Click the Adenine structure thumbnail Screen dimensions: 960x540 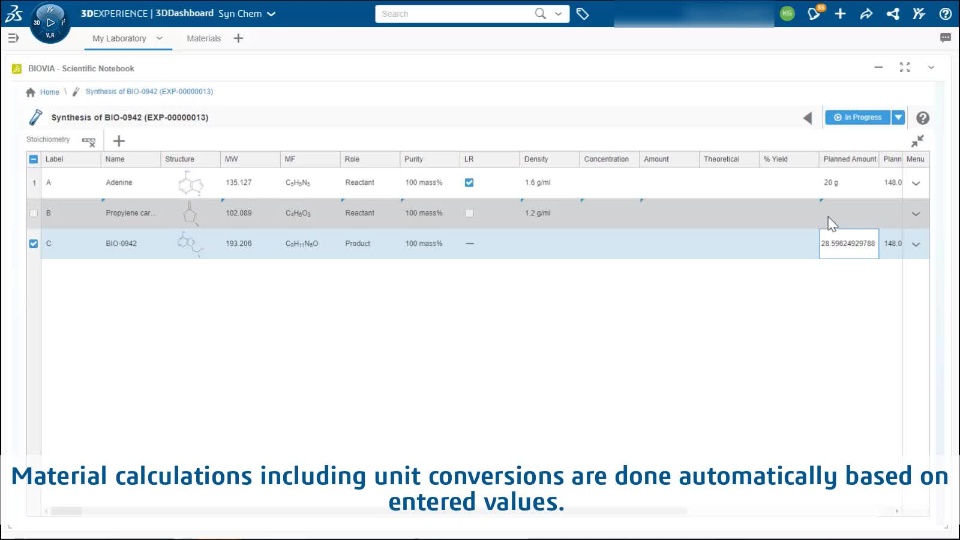[x=190, y=182]
